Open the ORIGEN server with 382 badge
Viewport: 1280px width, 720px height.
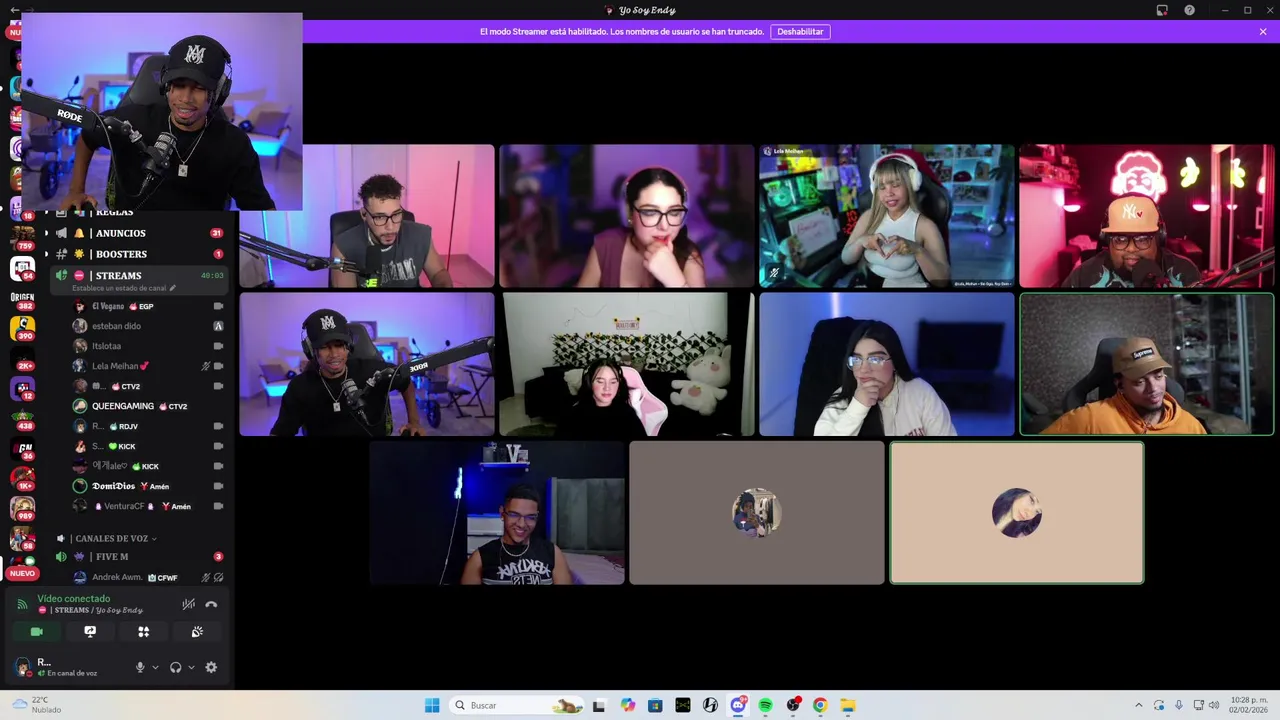click(x=22, y=298)
